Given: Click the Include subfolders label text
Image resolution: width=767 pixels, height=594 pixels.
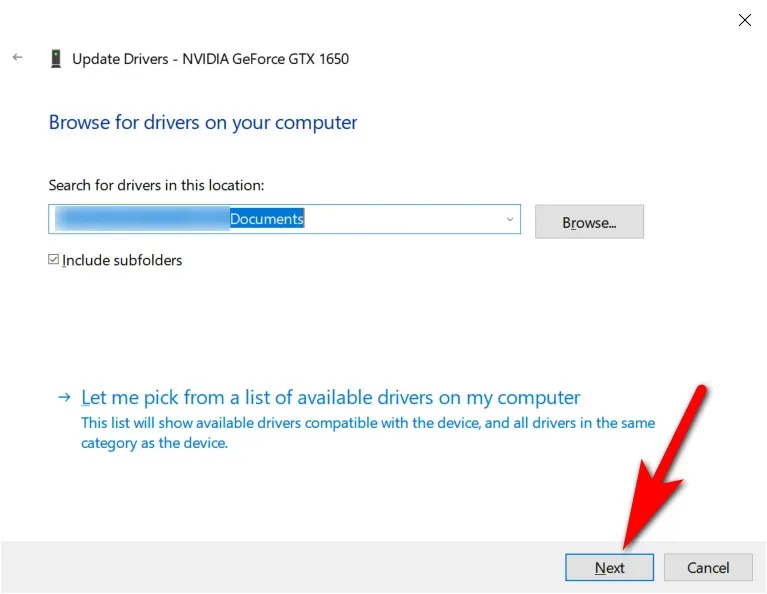Looking at the screenshot, I should pyautogui.click(x=122, y=260).
